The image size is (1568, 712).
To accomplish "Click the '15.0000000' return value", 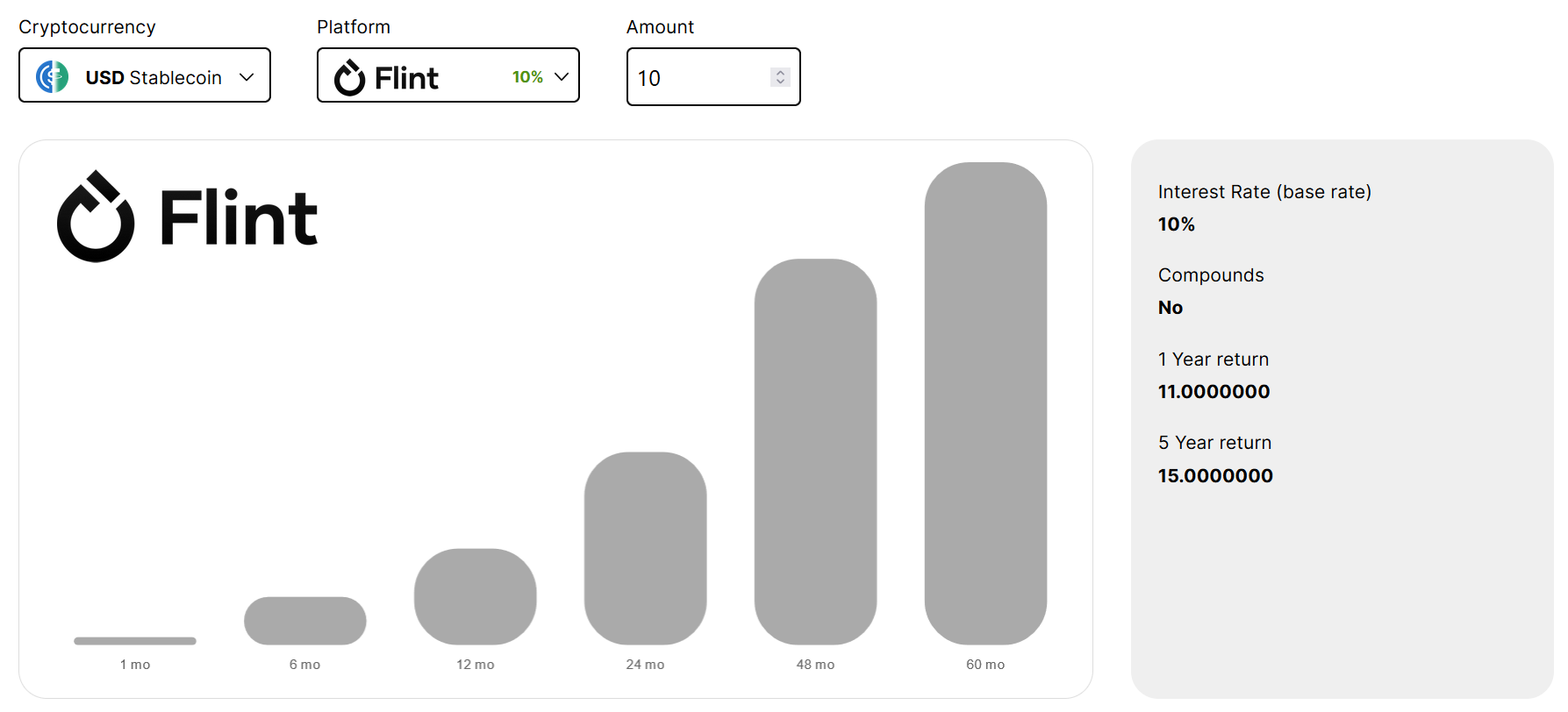I will (1215, 476).
